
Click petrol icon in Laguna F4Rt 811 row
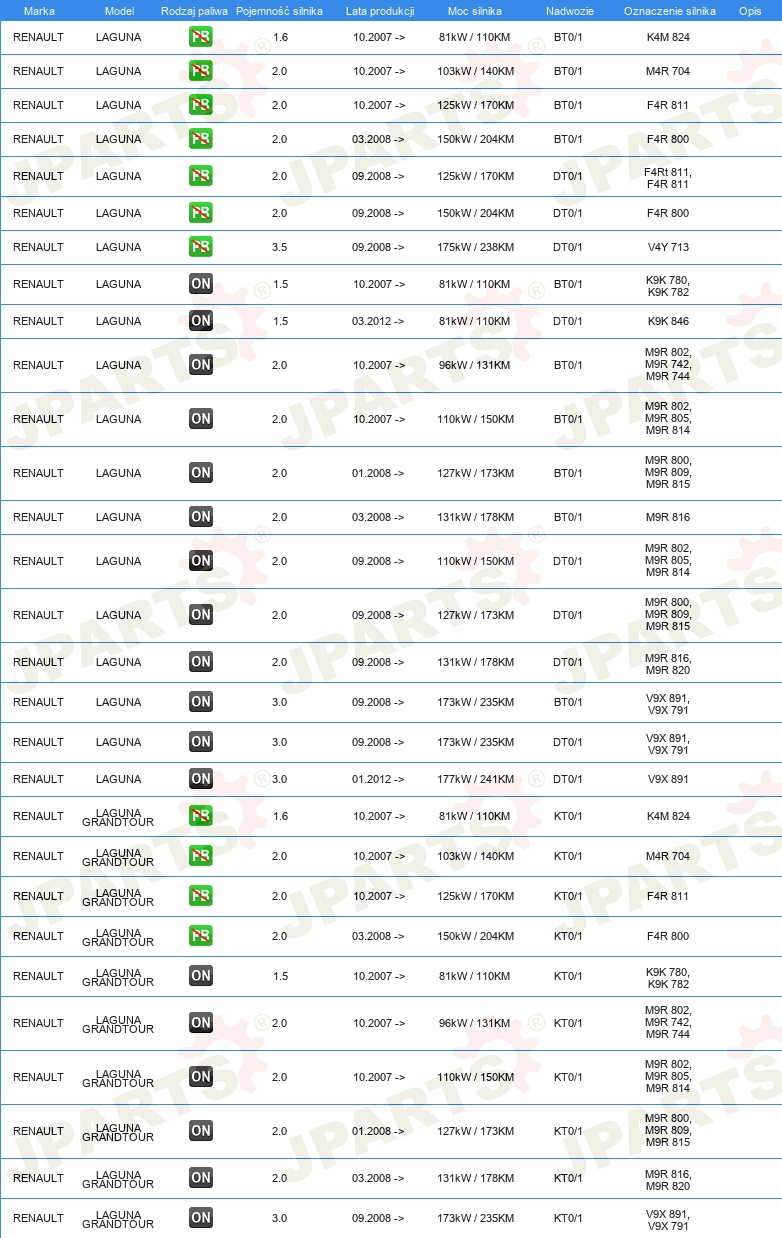[201, 176]
